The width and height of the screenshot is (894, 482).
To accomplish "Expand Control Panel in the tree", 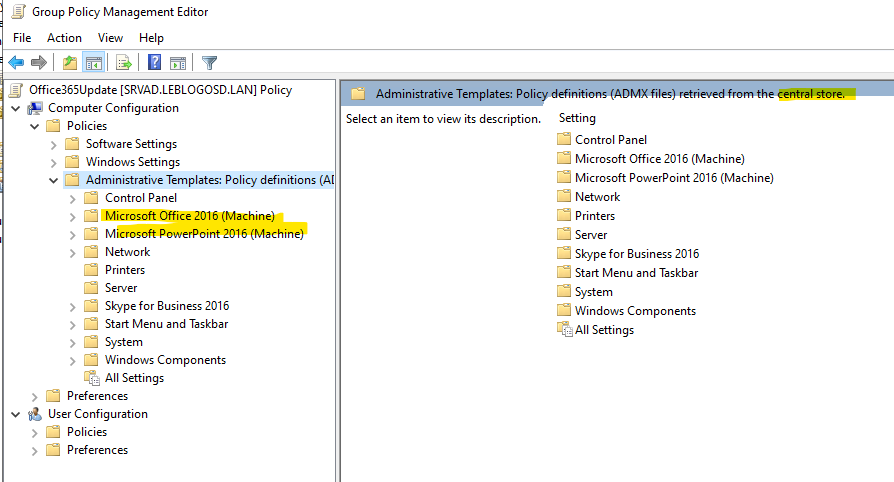I will [x=72, y=199].
